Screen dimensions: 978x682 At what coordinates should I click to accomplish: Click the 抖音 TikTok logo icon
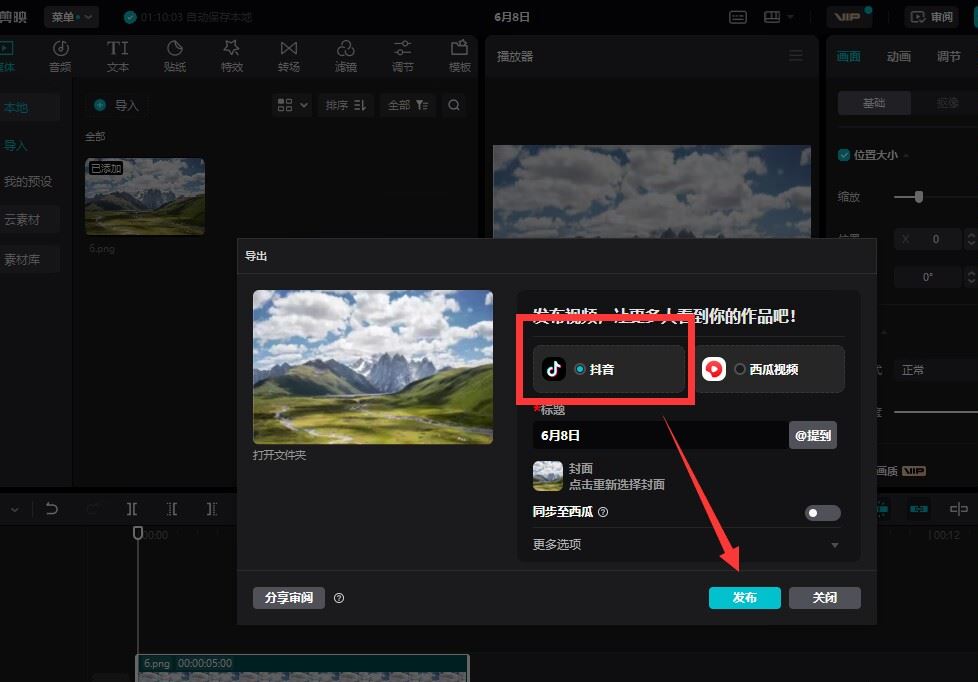coord(553,369)
